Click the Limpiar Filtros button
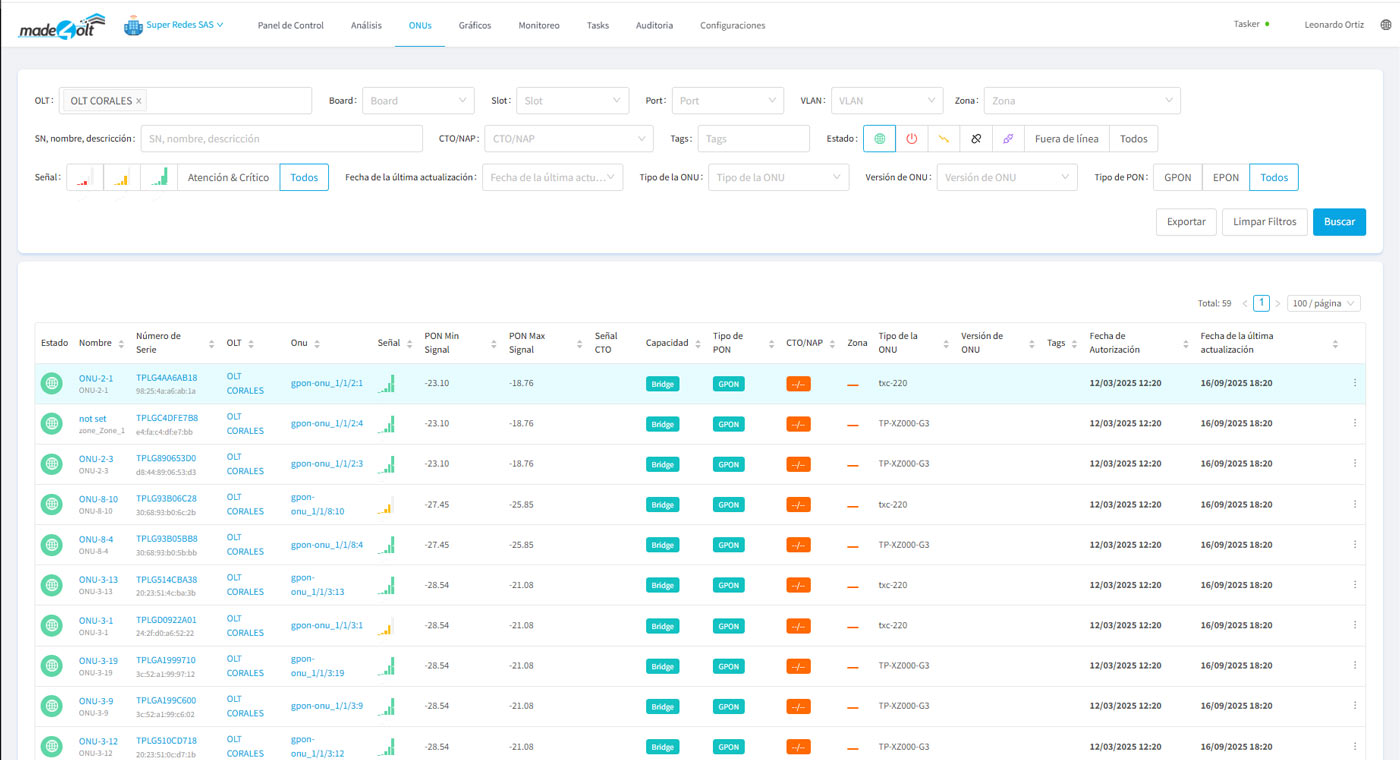Screen dimensions: 1400x760 point(1264,222)
